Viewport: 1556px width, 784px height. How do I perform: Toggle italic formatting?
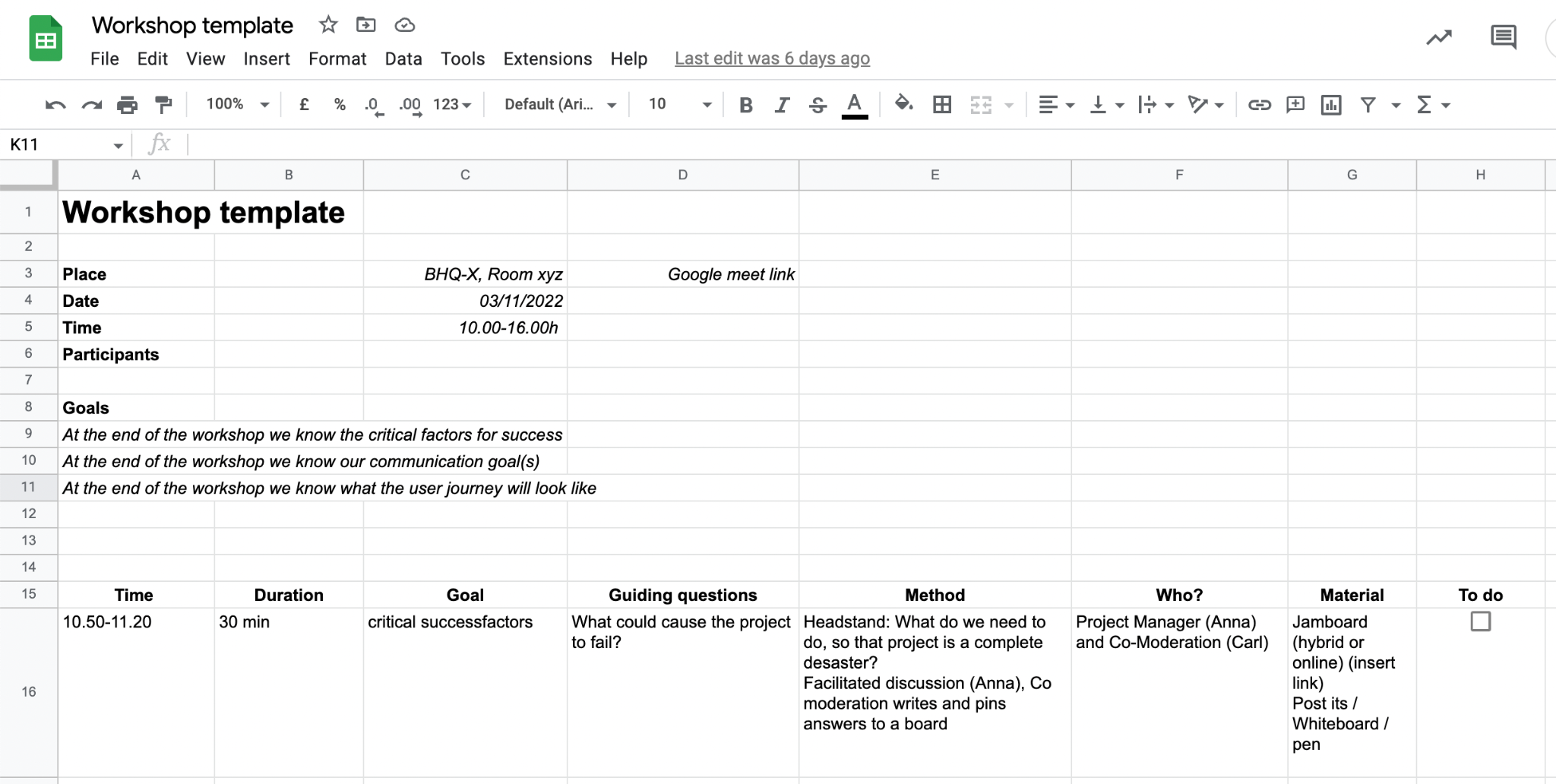click(x=782, y=105)
